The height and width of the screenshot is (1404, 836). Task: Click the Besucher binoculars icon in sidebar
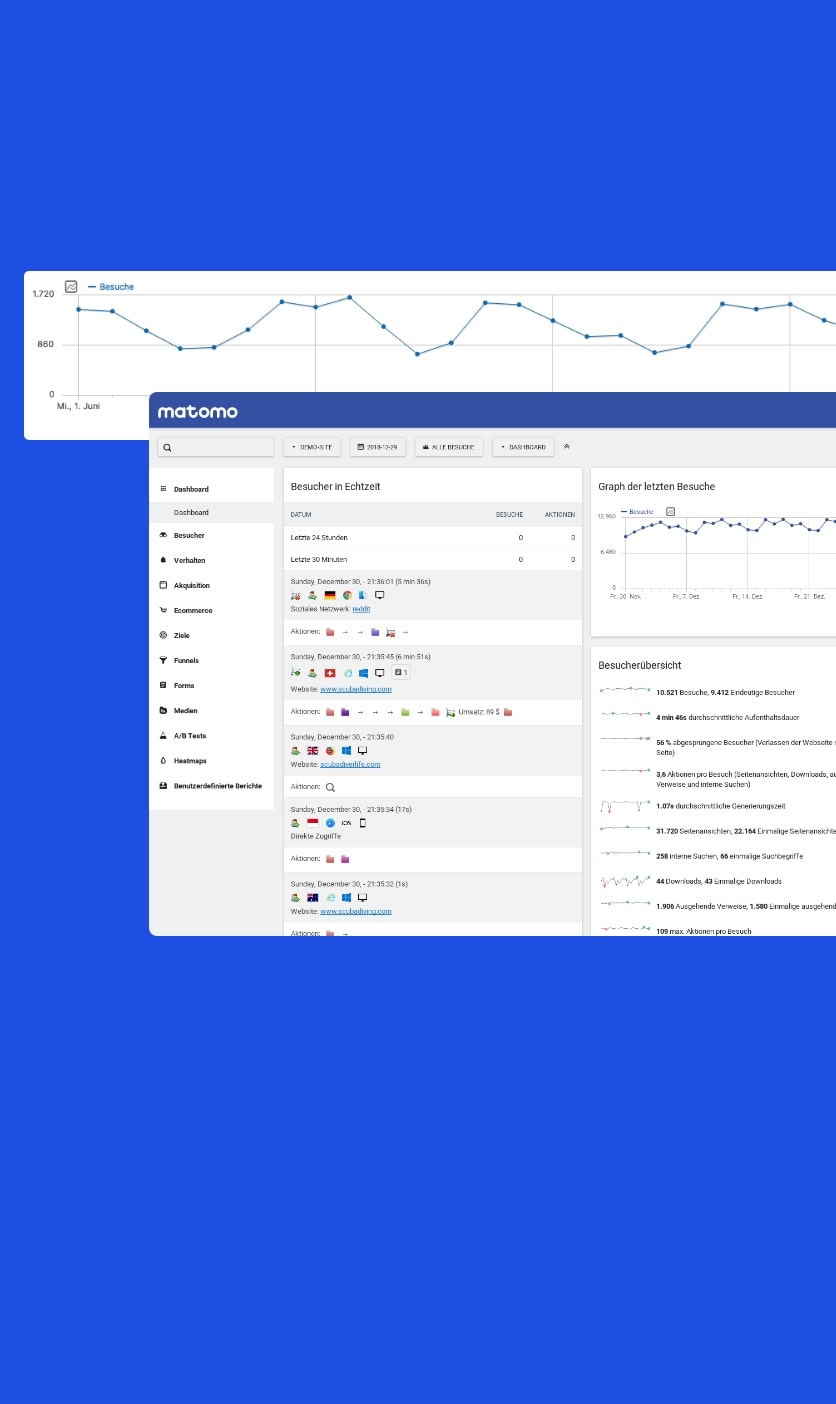[x=163, y=535]
